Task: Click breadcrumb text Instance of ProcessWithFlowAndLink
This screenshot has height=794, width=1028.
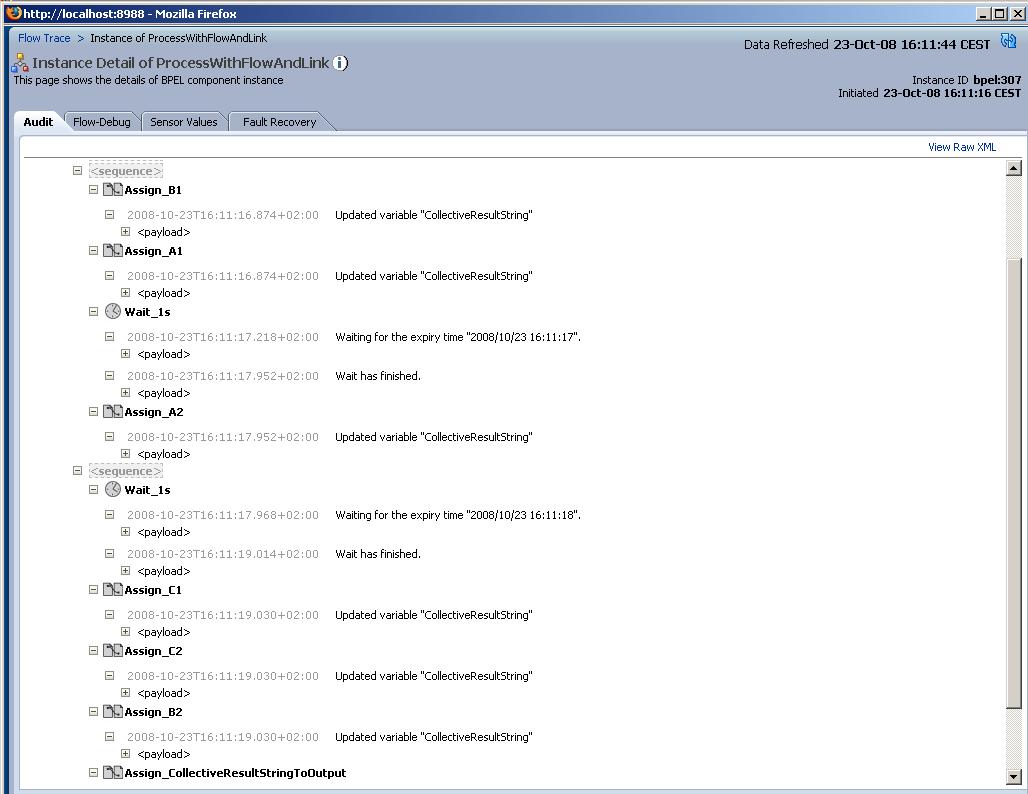Action: [x=178, y=38]
